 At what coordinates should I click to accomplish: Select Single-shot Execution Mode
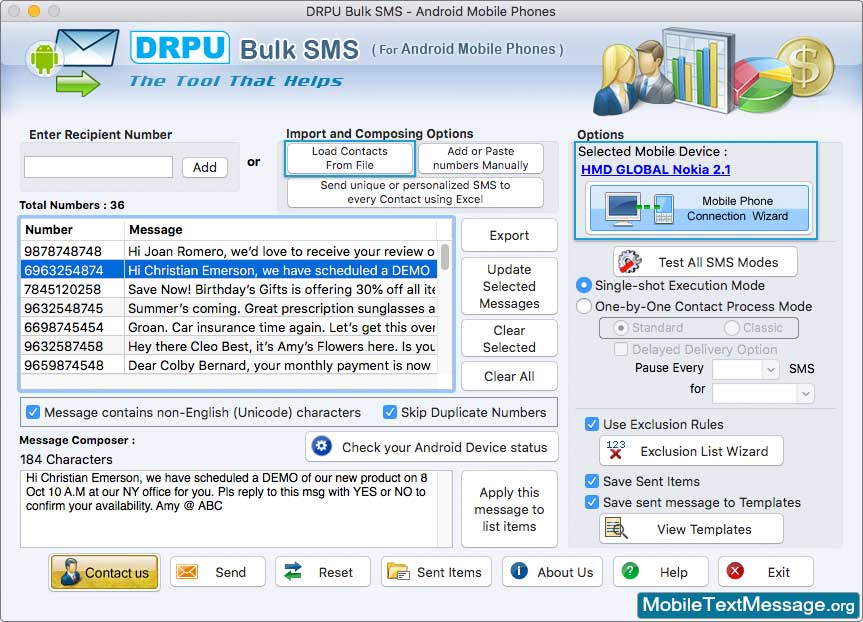coord(583,285)
